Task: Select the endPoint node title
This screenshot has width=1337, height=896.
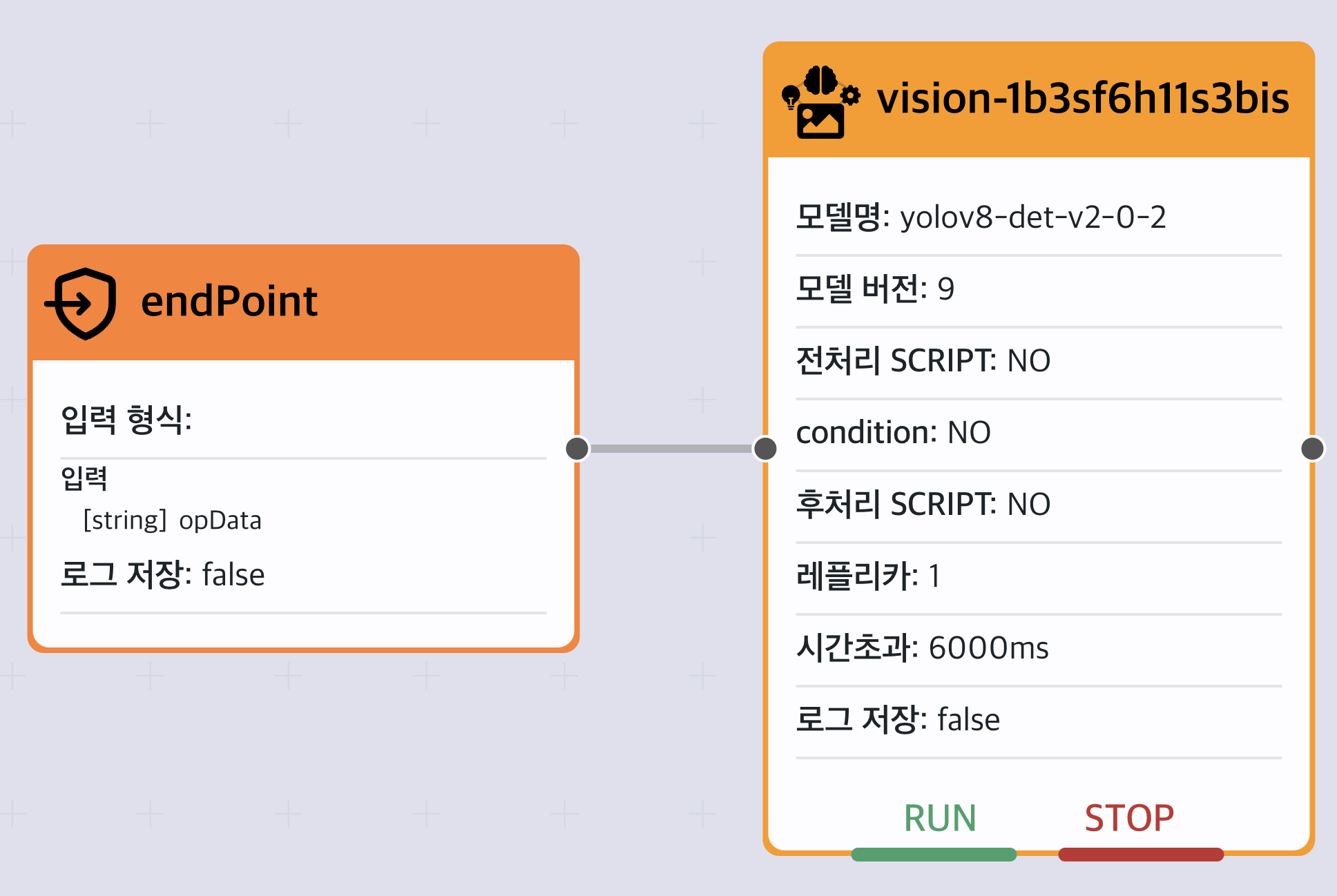Action: click(x=229, y=302)
